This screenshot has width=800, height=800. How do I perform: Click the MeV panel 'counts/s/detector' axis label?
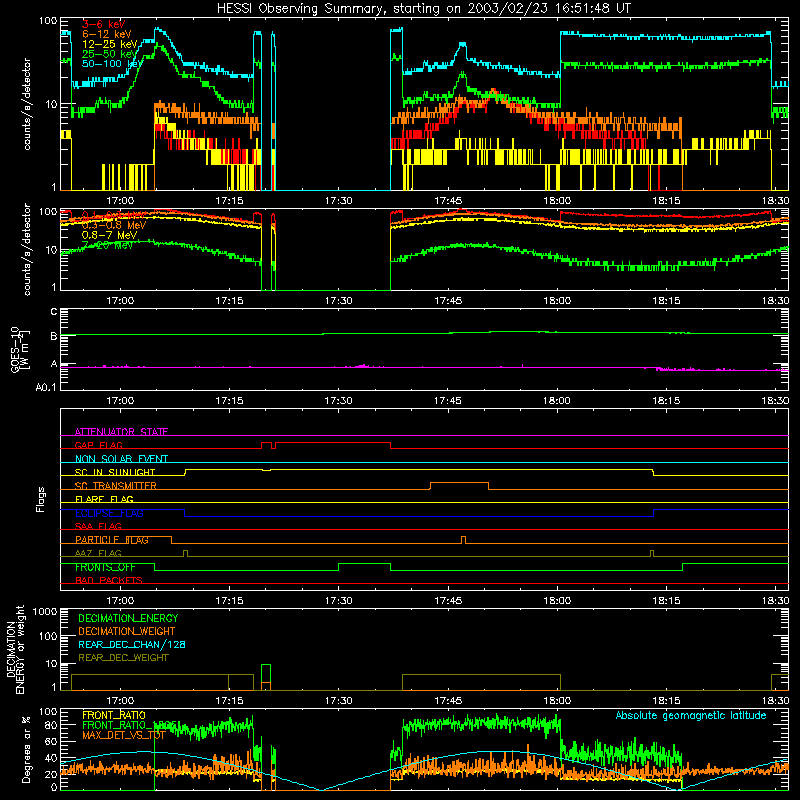[26, 250]
